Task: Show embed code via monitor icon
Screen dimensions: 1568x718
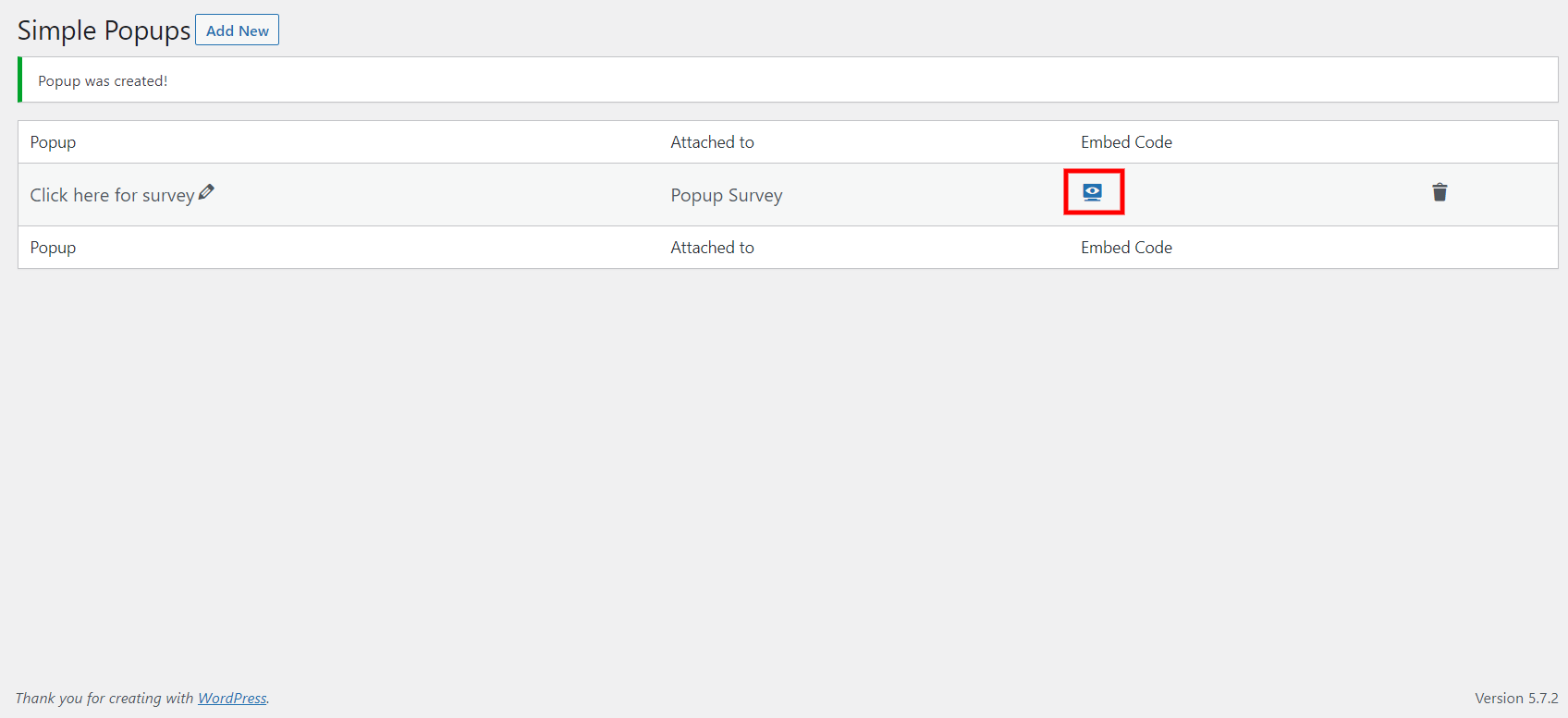Action: pyautogui.click(x=1093, y=192)
